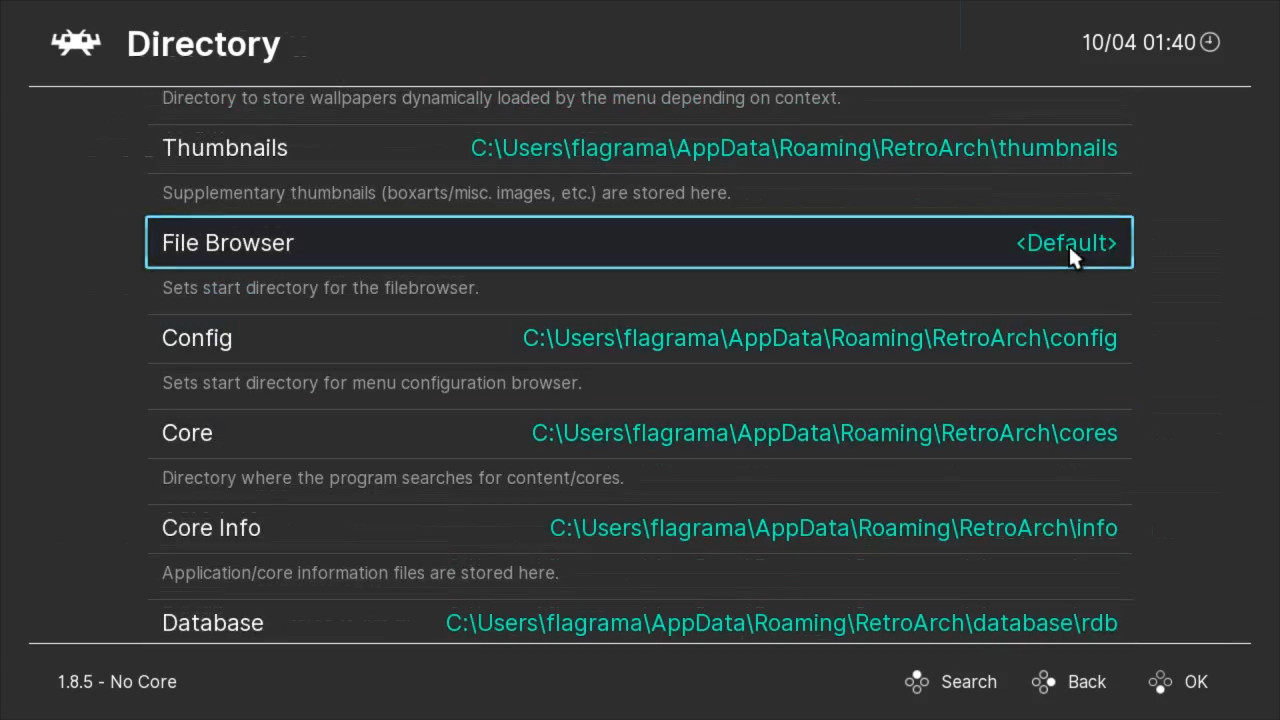Select the Core directory entry
Viewport: 1280px width, 720px height.
(x=187, y=433)
